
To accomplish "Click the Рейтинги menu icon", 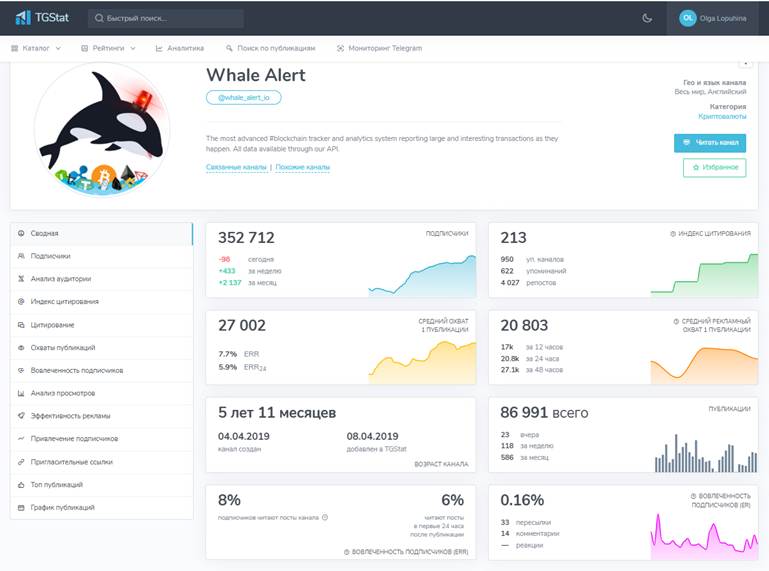I will pyautogui.click(x=84, y=48).
